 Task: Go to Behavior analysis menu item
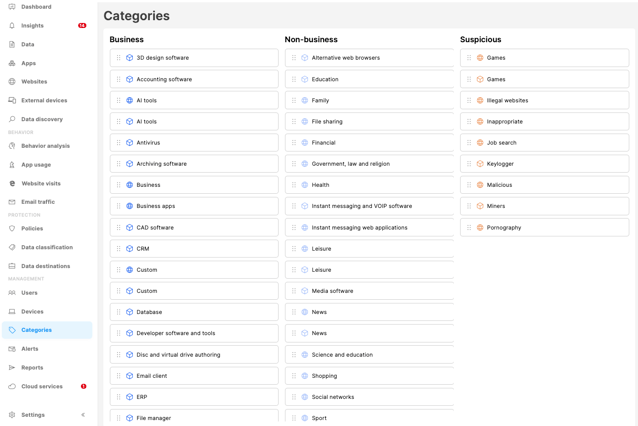click(x=47, y=146)
